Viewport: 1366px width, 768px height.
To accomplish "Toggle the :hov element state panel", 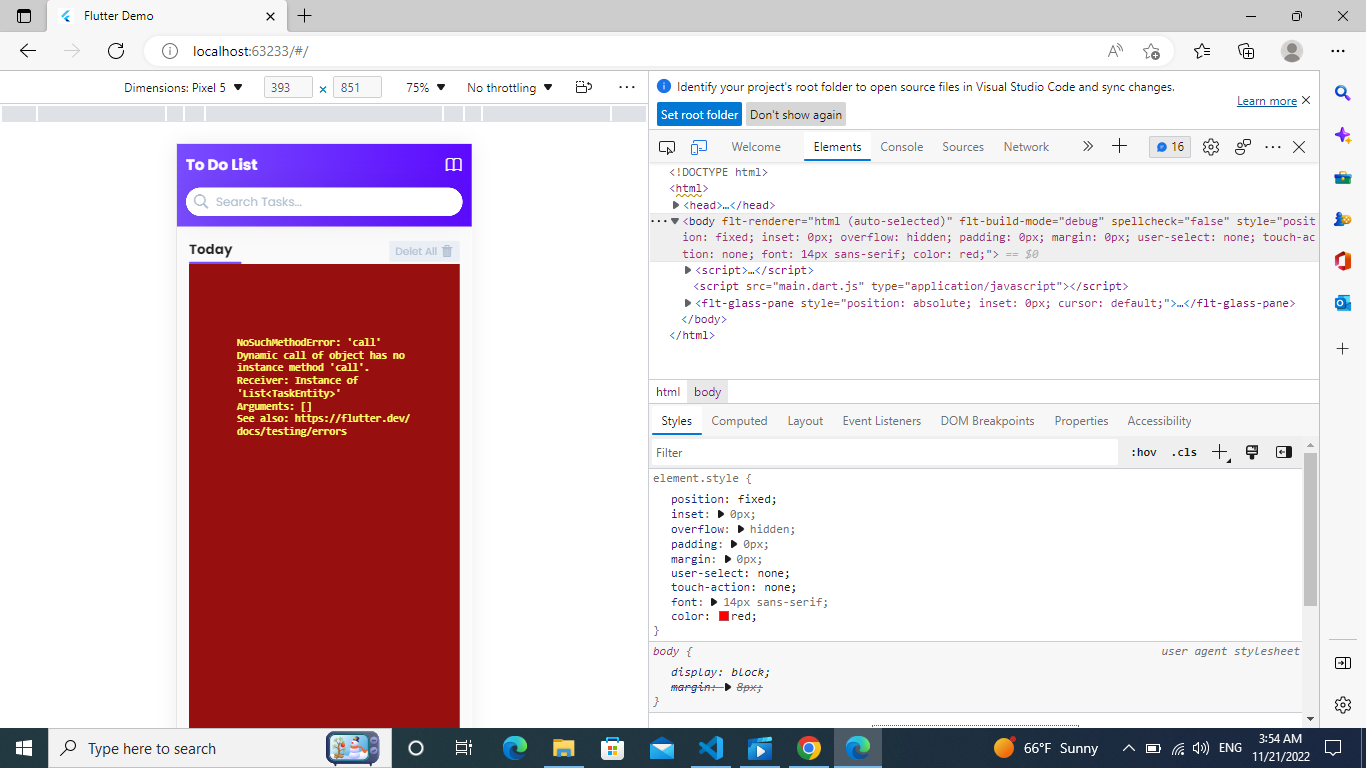I will point(1144,452).
